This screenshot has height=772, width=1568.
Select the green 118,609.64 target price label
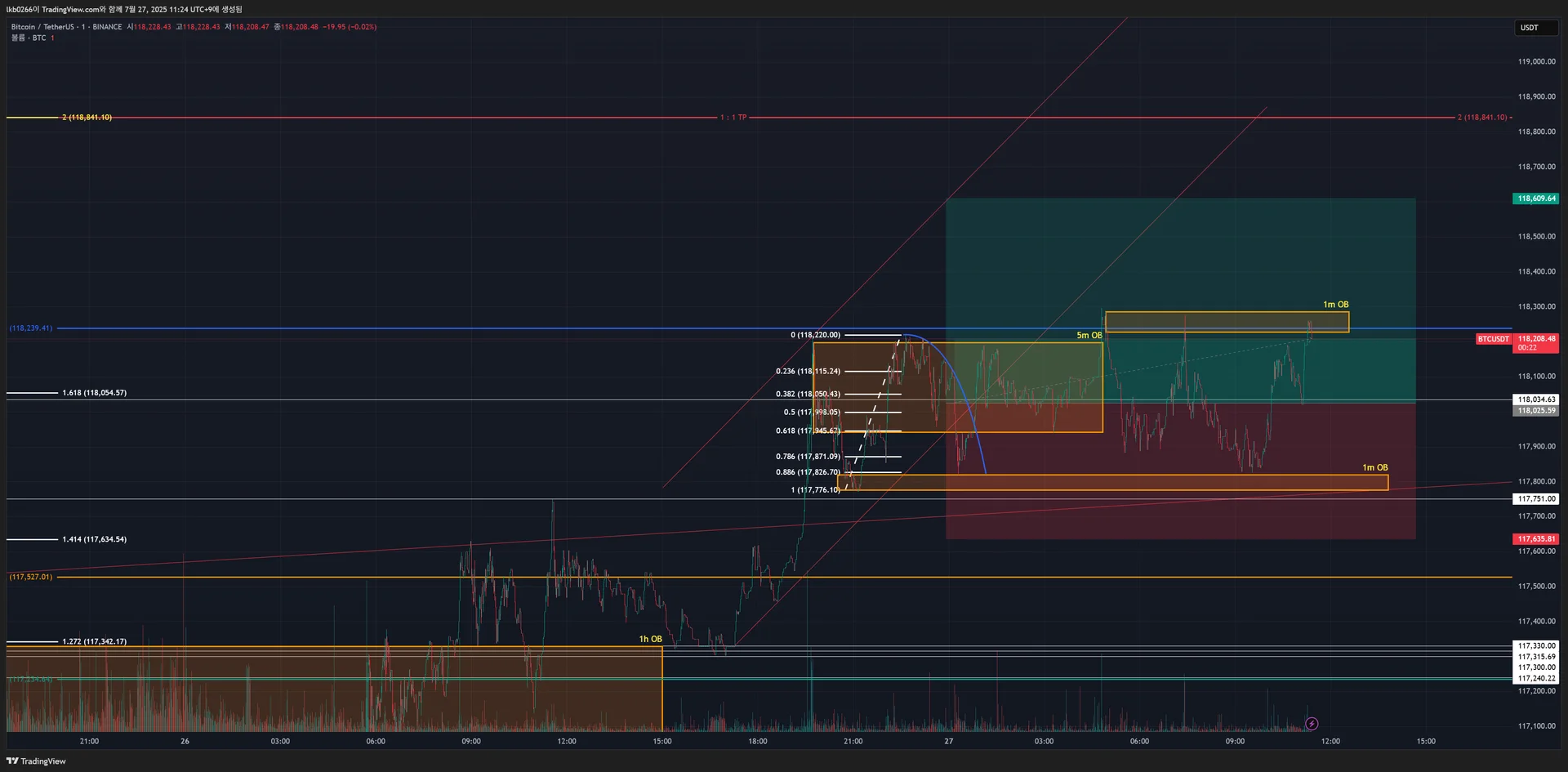pyautogui.click(x=1536, y=199)
